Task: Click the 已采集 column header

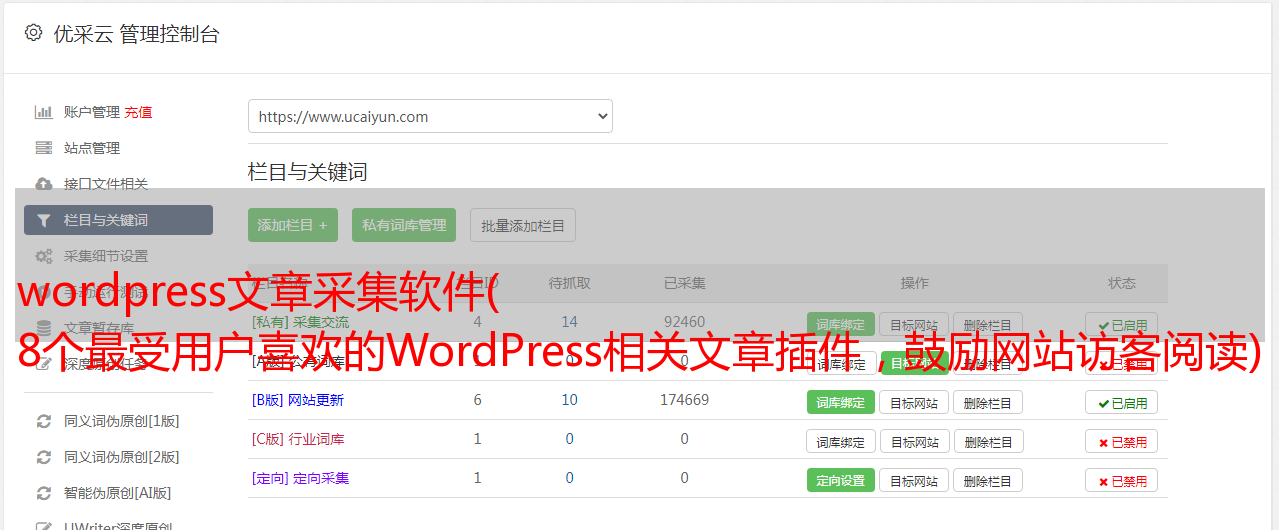Action: click(684, 283)
